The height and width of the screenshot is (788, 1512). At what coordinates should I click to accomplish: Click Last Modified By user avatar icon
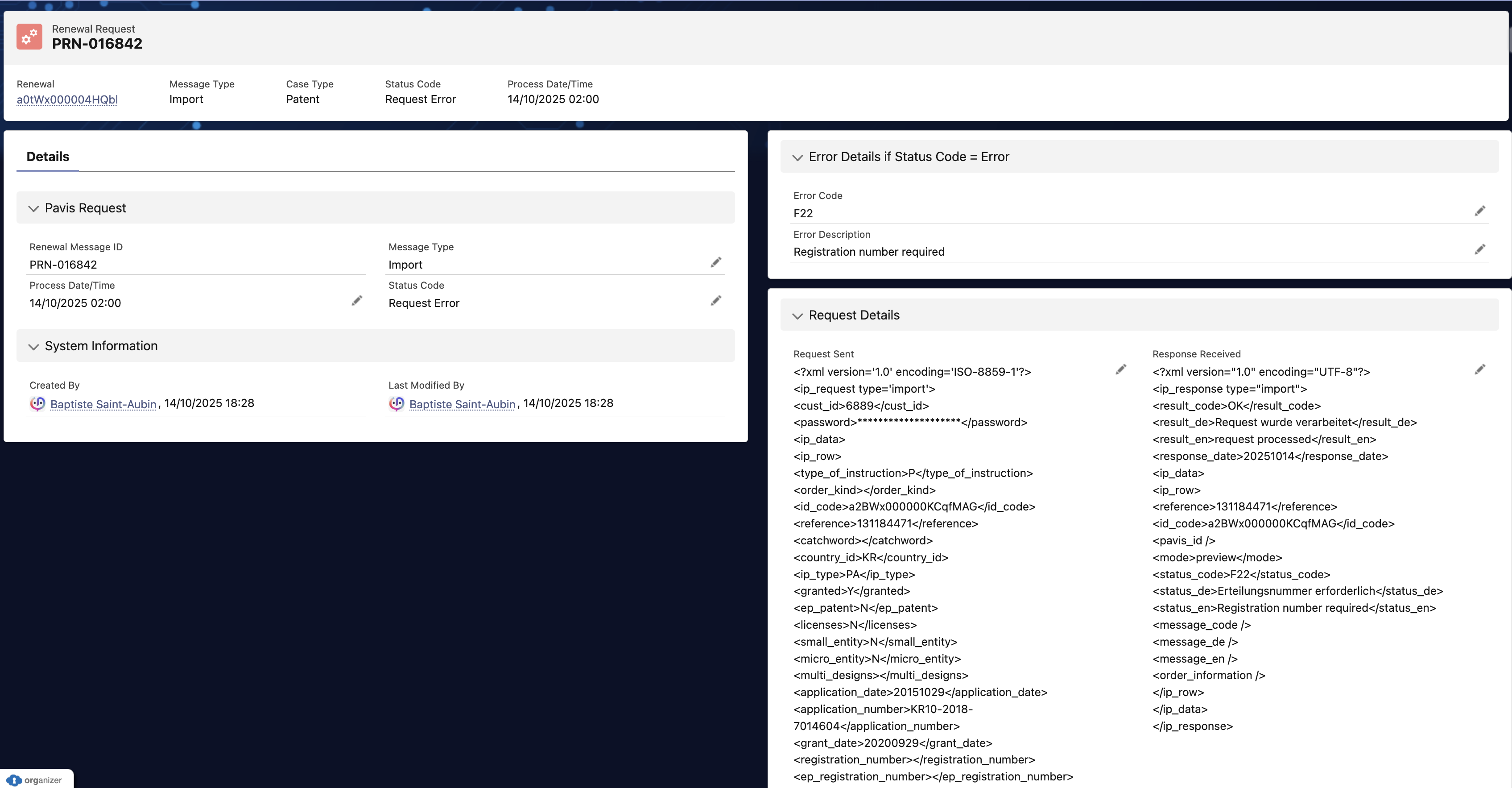click(x=397, y=403)
